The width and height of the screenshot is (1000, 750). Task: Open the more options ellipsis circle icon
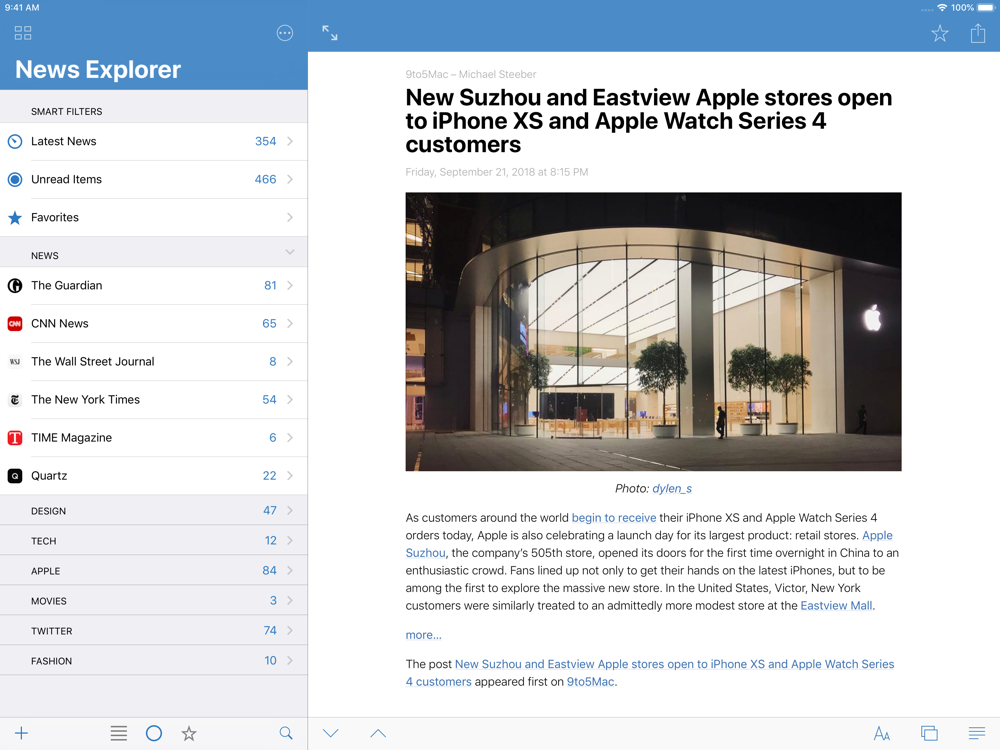(285, 33)
